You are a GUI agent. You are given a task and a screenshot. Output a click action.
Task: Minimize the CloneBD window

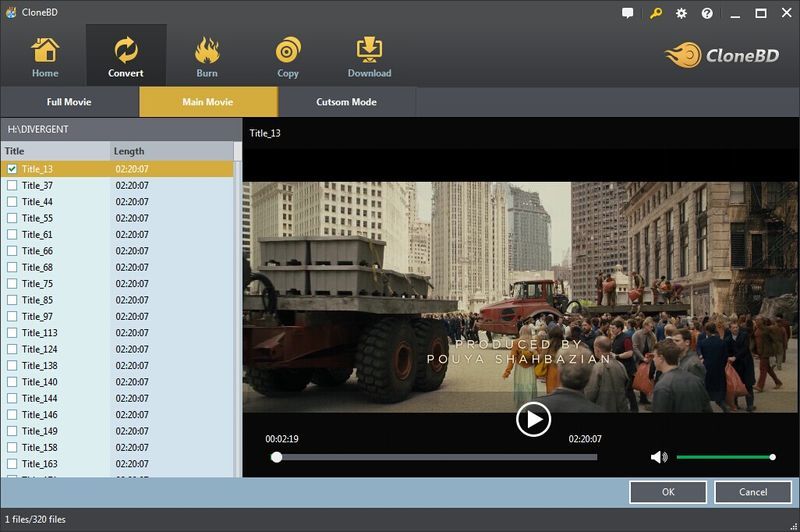pos(735,14)
